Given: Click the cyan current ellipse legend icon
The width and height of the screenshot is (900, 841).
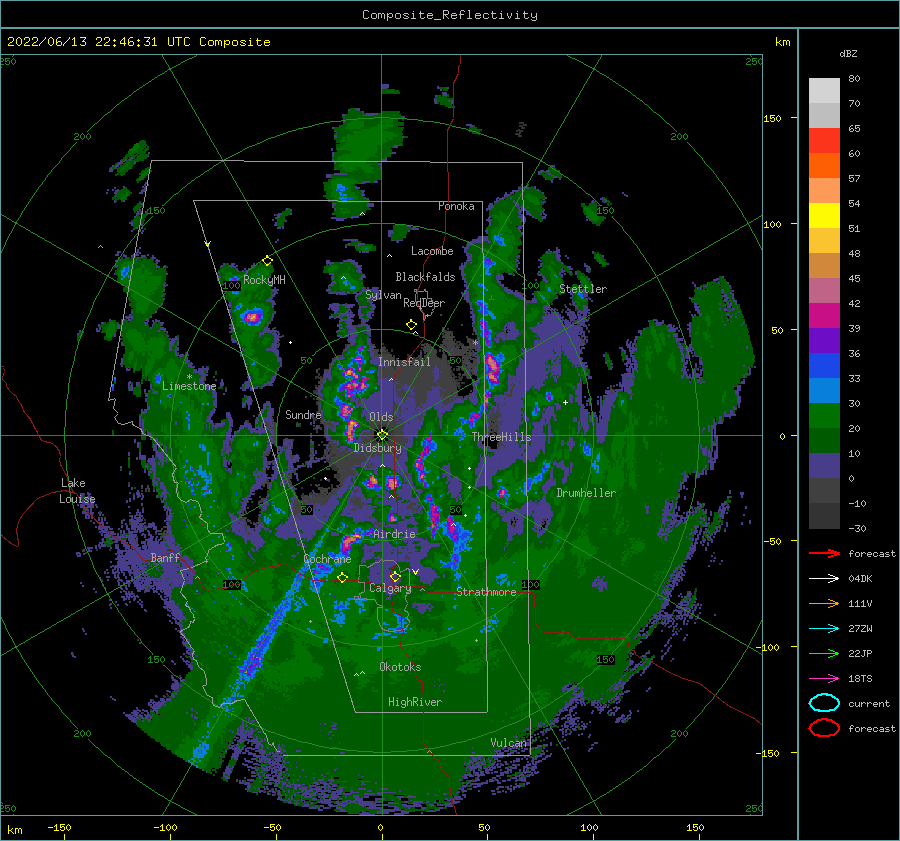Looking at the screenshot, I should click(x=824, y=703).
